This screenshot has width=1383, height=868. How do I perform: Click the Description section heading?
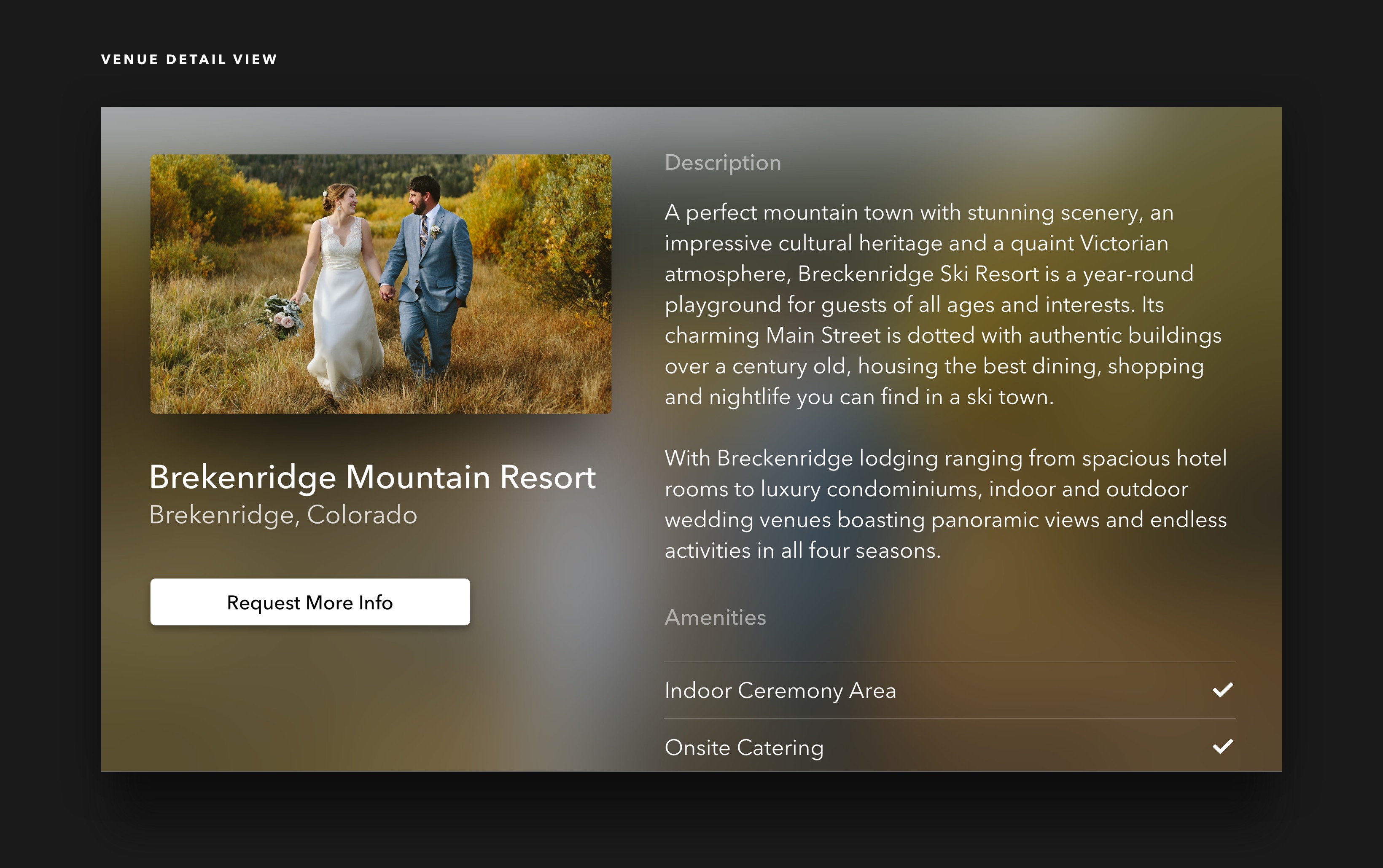point(722,162)
